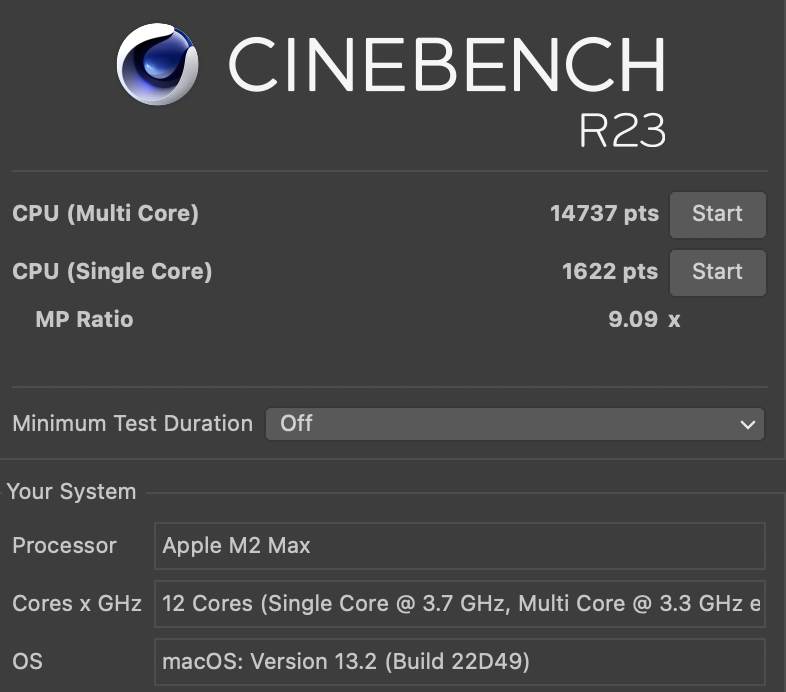Click the 1622 pts single core score

coord(610,272)
